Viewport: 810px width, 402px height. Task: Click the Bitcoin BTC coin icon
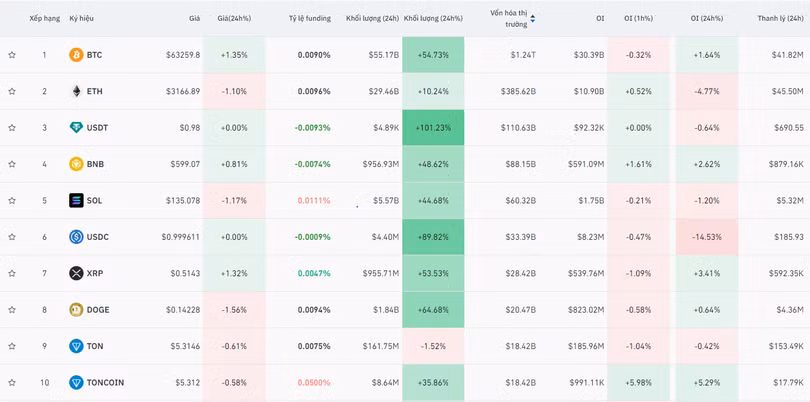[x=76, y=55]
